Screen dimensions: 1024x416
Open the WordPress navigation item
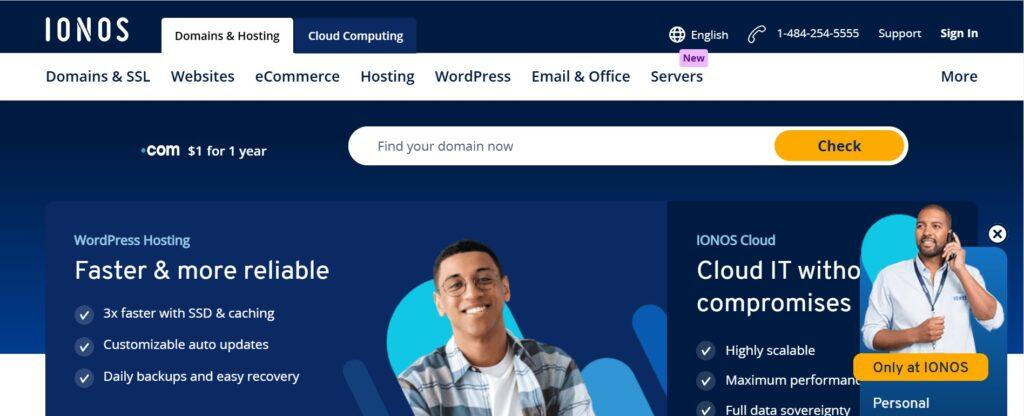[473, 76]
